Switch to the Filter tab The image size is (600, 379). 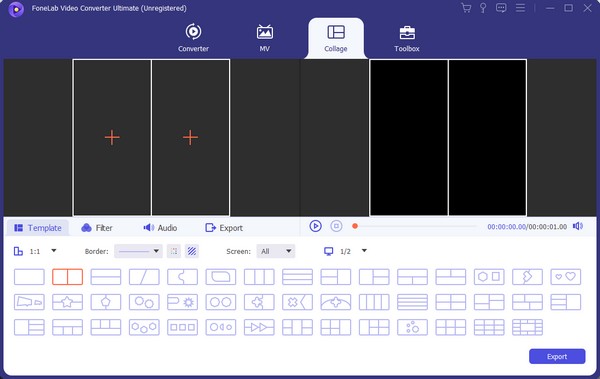coord(97,228)
